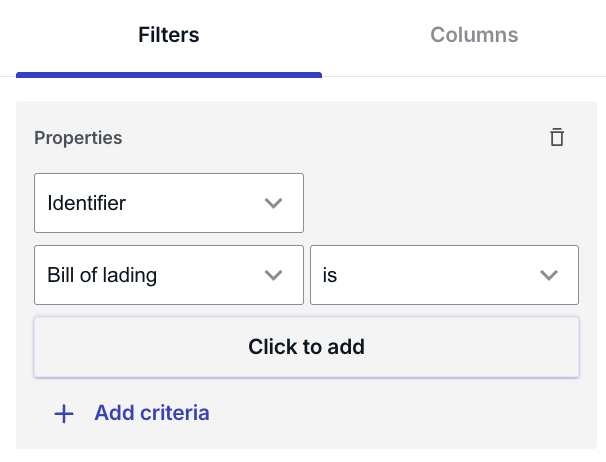The image size is (606, 462).
Task: Click the 'Bill of lading' selected value
Action: (x=102, y=275)
